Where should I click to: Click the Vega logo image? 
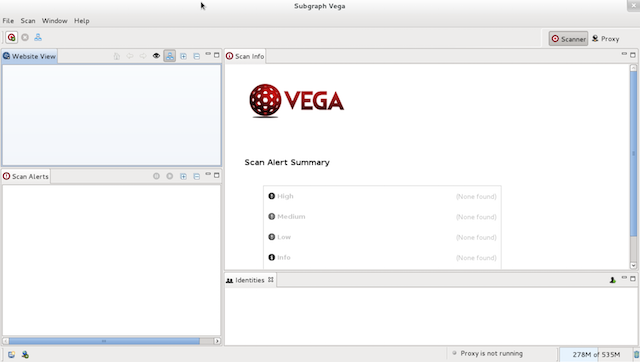pyautogui.click(x=297, y=101)
